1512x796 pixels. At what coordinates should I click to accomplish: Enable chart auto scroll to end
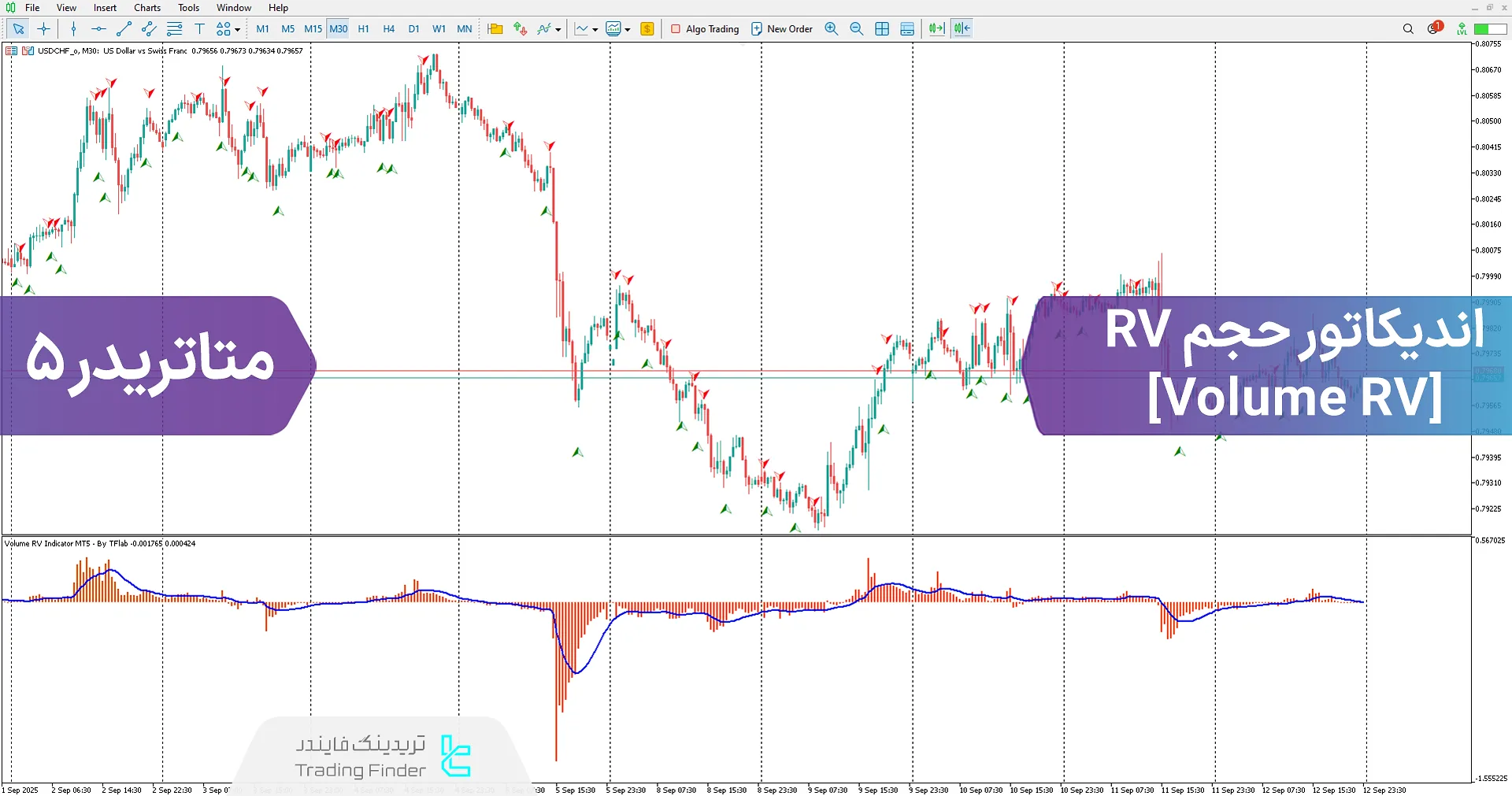tap(936, 28)
